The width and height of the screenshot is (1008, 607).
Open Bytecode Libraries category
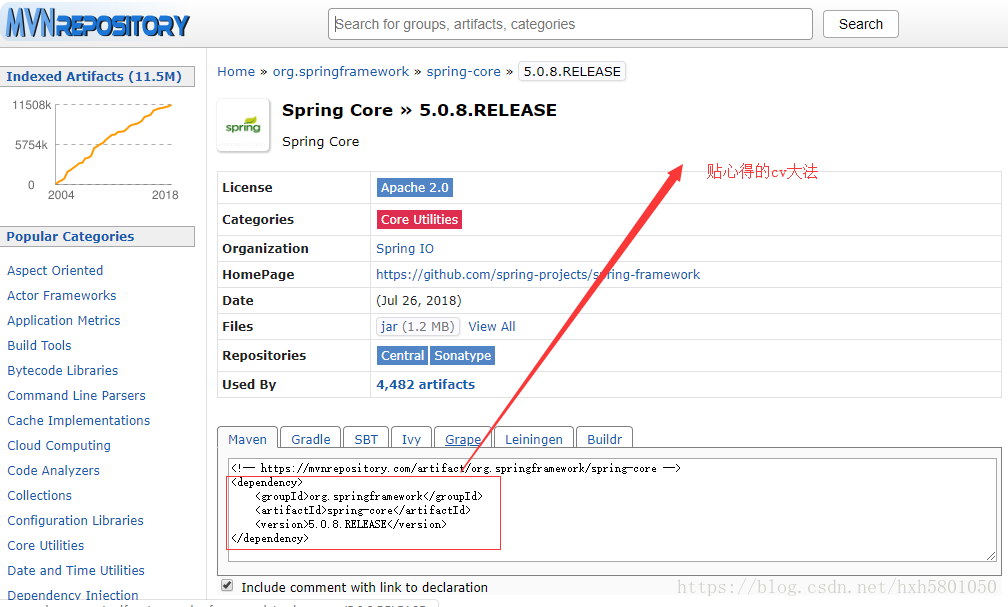[63, 371]
